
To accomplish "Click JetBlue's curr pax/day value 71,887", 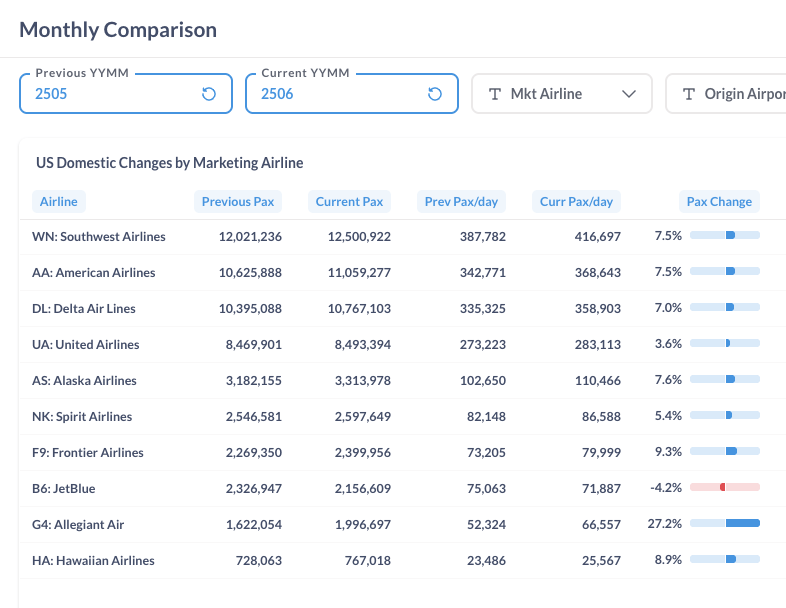I will [x=601, y=489].
